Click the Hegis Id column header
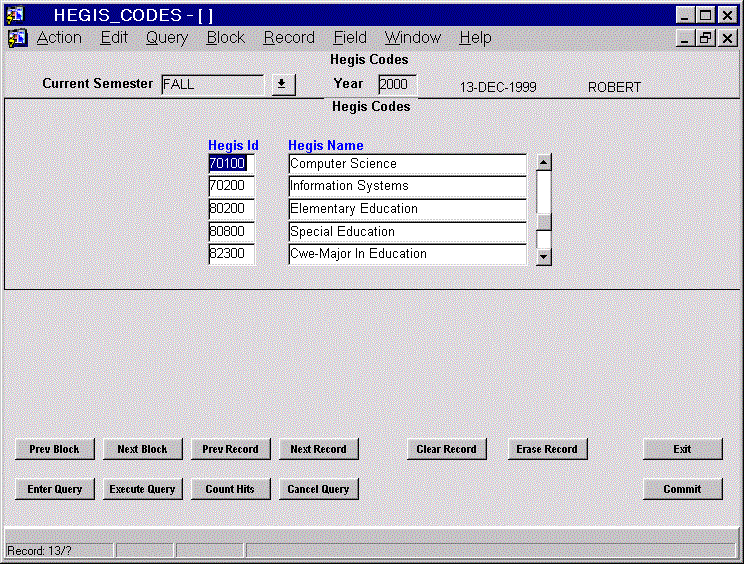 pyautogui.click(x=233, y=145)
